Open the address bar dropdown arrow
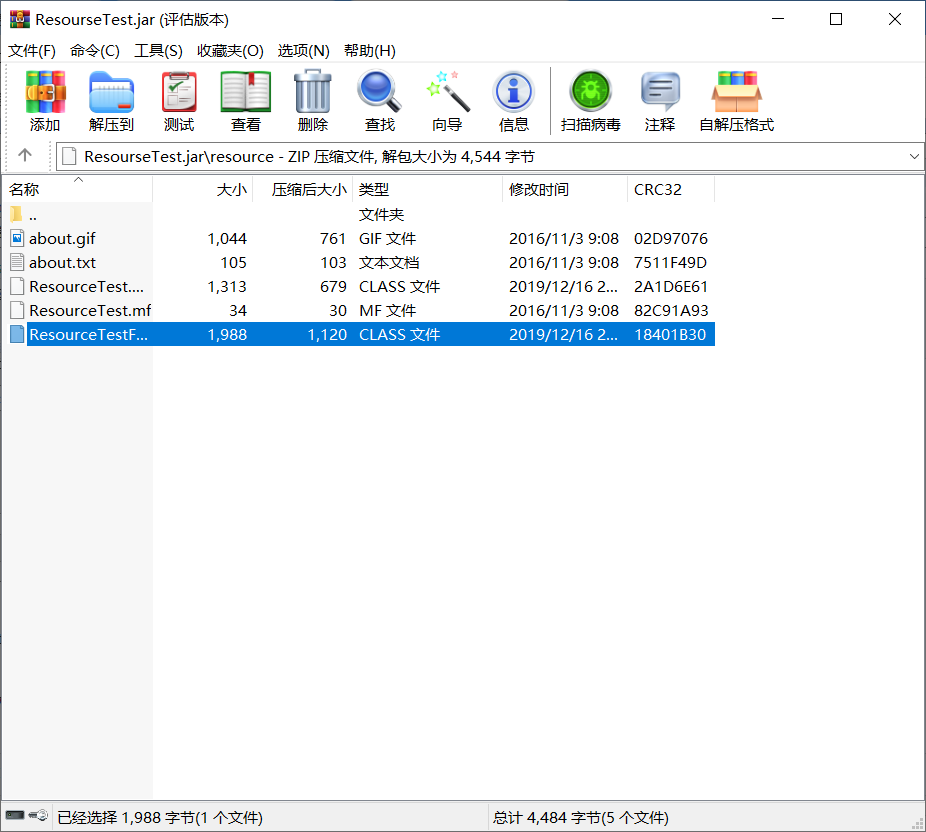 (913, 157)
